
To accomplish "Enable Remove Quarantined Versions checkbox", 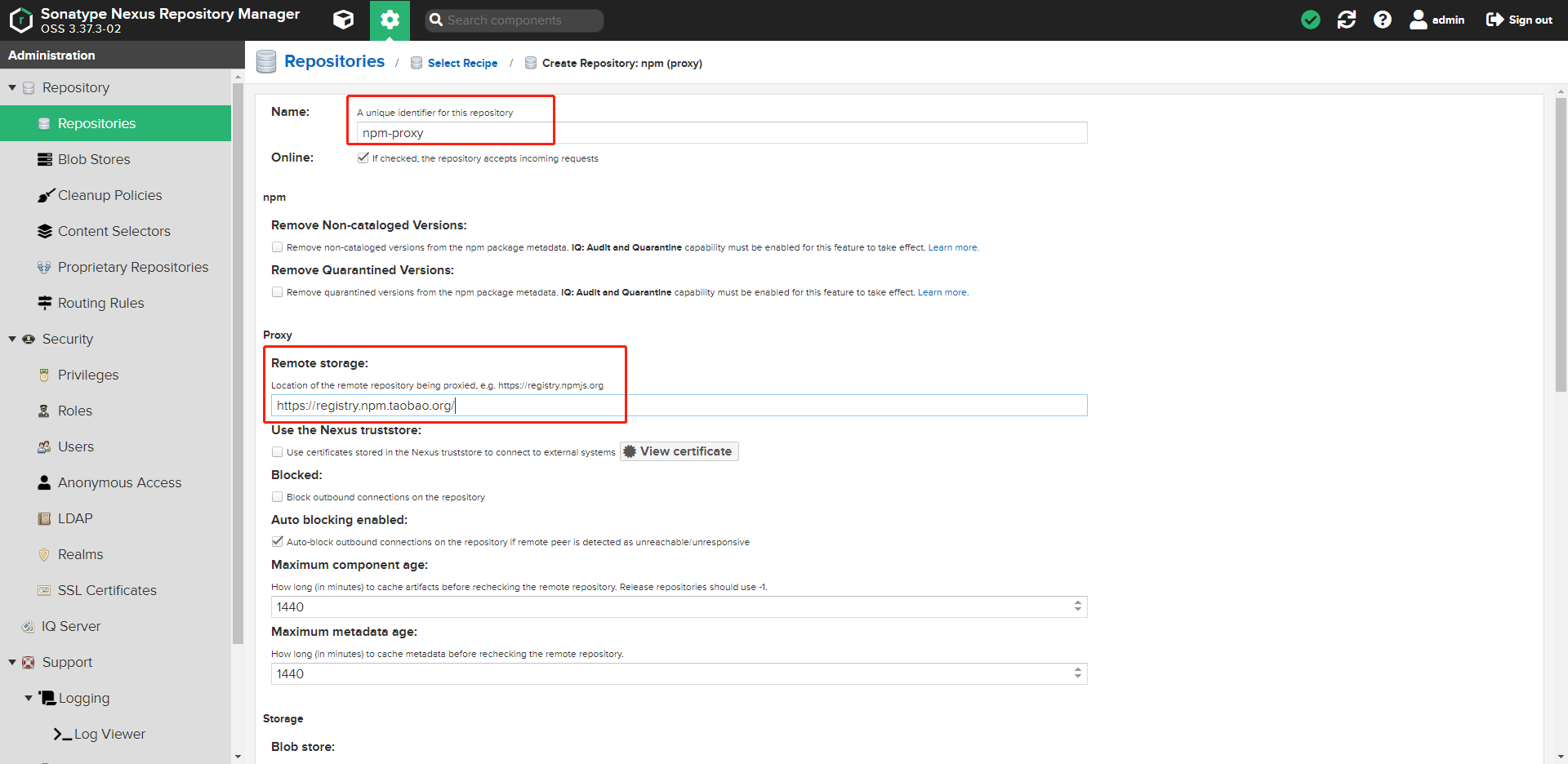I will tap(278, 291).
